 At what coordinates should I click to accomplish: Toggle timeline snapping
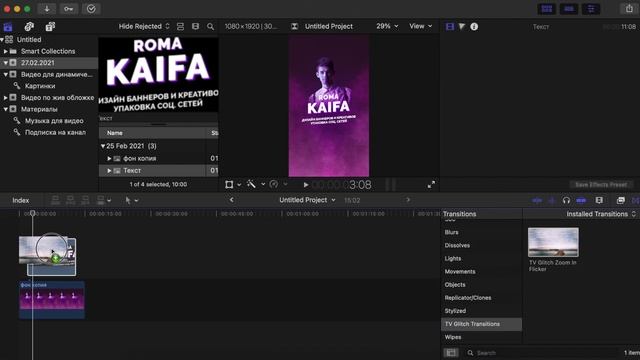click(x=581, y=200)
